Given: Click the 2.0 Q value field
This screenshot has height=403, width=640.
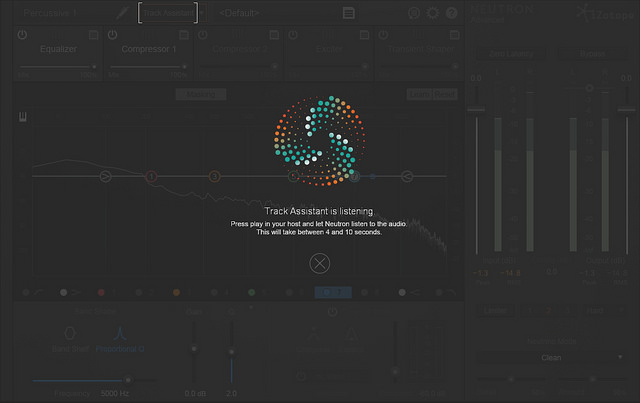Looking at the screenshot, I should [231, 394].
